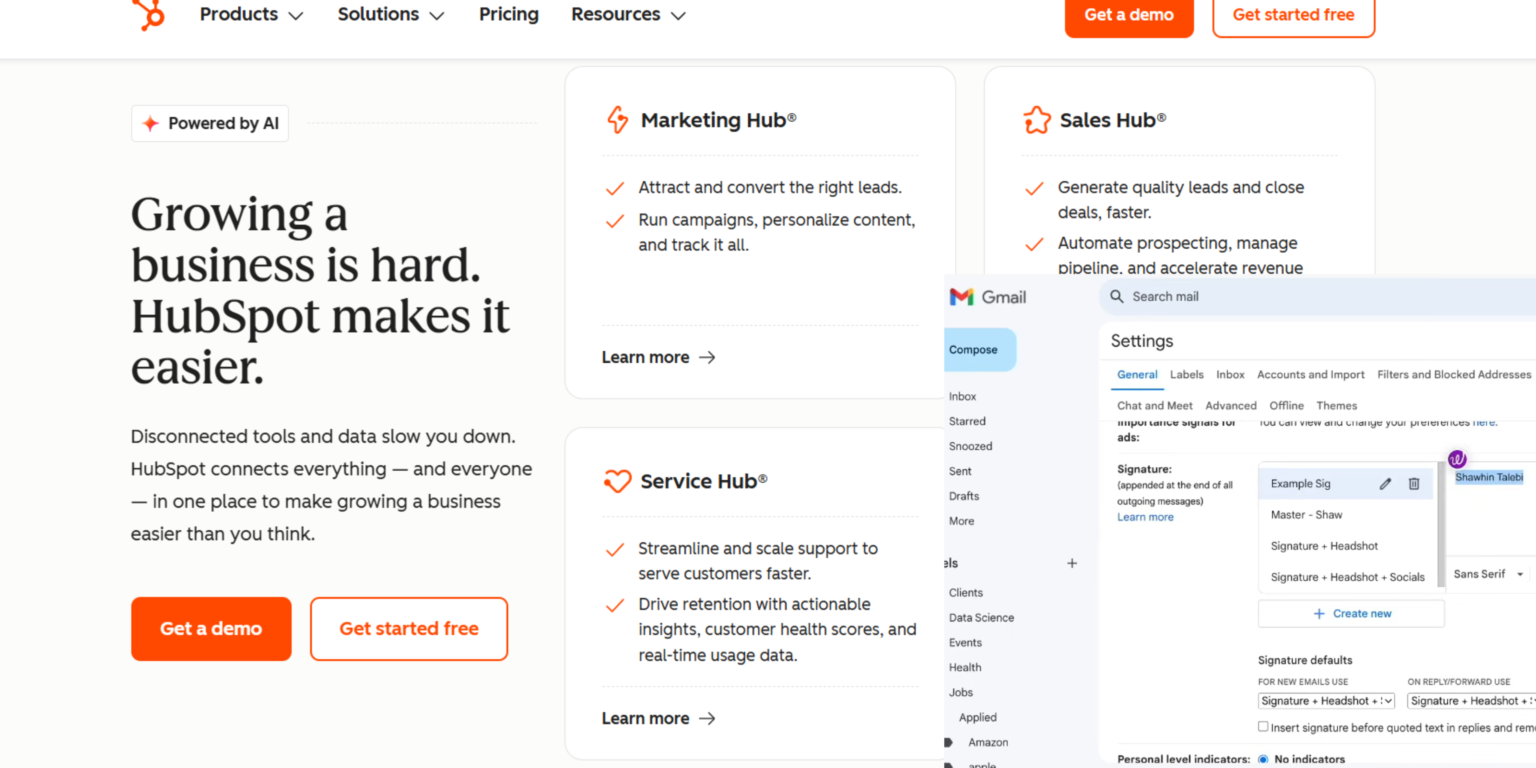Click the Service Hub heart icon
The height and width of the screenshot is (768, 1536).
pyautogui.click(x=618, y=481)
